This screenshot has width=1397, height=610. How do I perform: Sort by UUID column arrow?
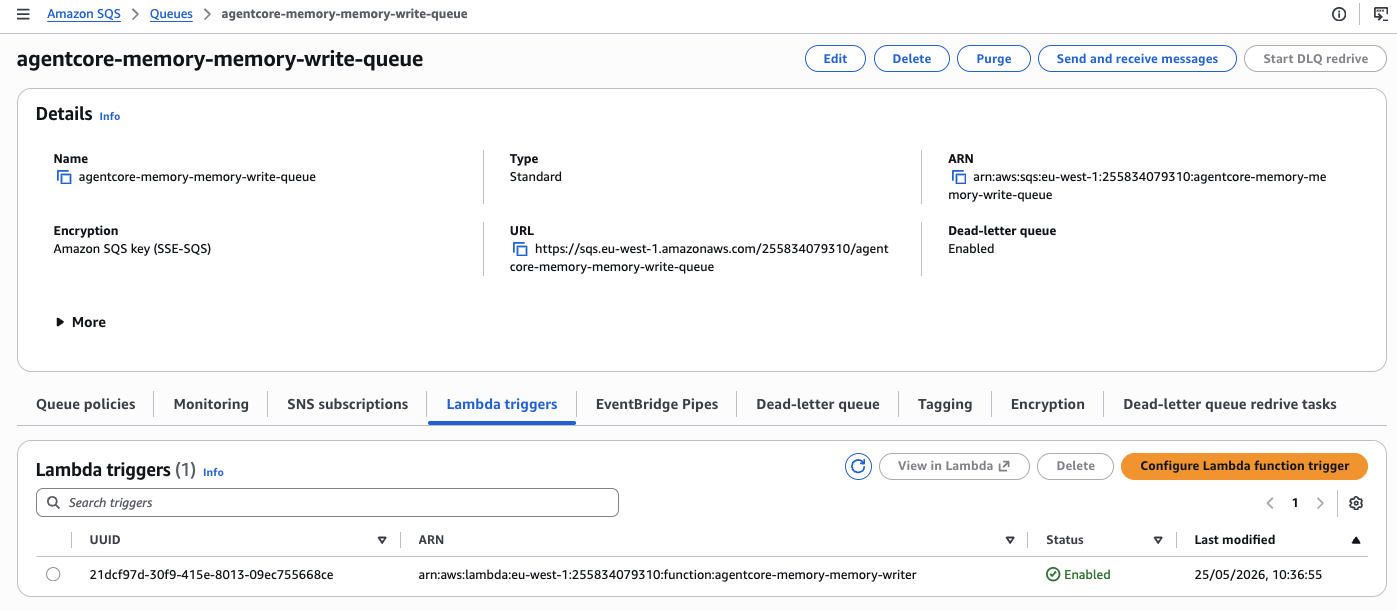pos(382,540)
